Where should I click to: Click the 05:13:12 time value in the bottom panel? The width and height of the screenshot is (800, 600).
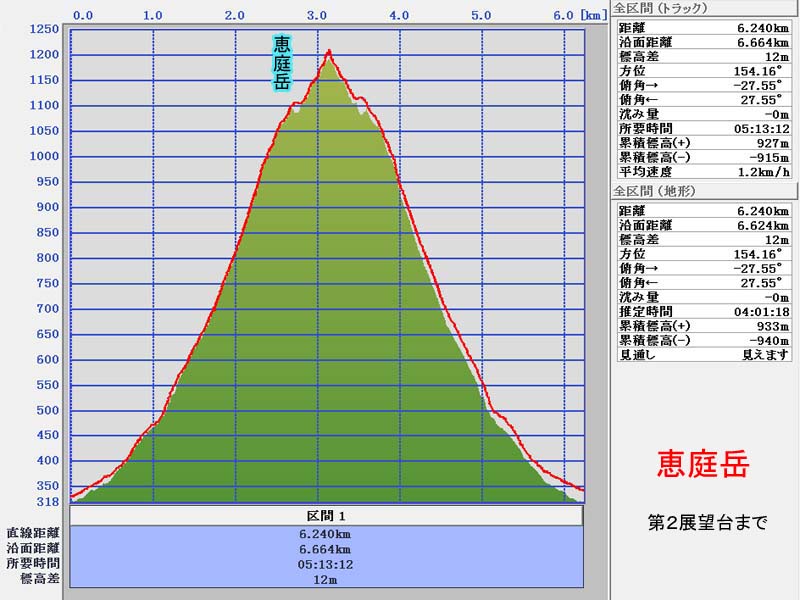(x=326, y=564)
